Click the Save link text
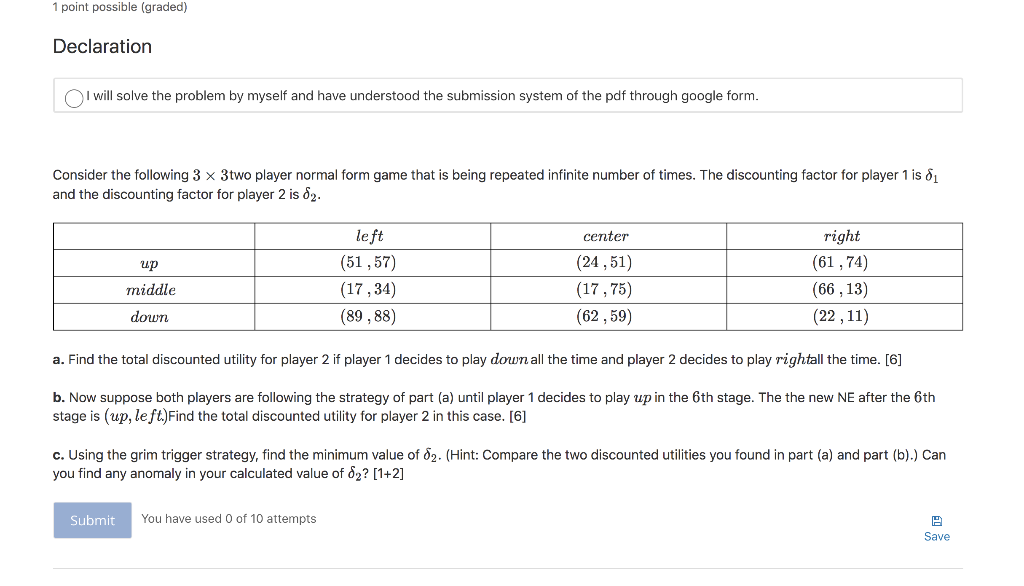Viewport: 1024px width, 586px height. (x=936, y=536)
